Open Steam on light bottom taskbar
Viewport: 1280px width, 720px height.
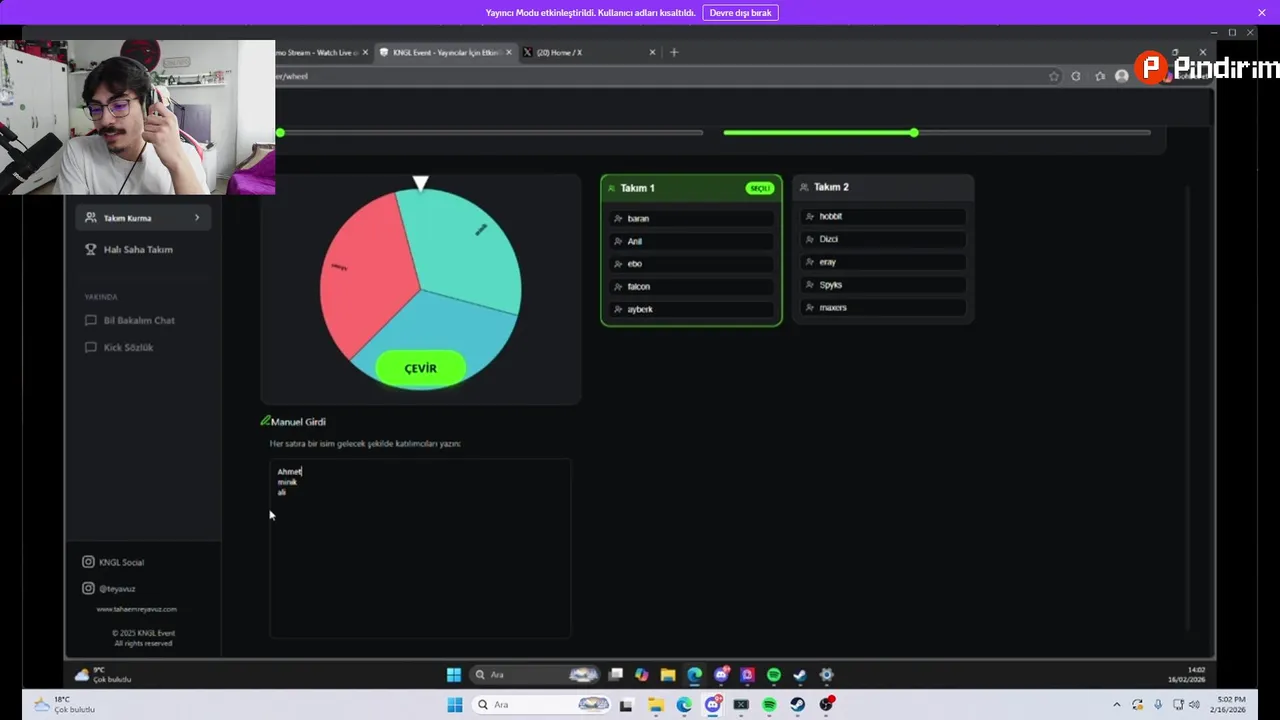pos(797,705)
